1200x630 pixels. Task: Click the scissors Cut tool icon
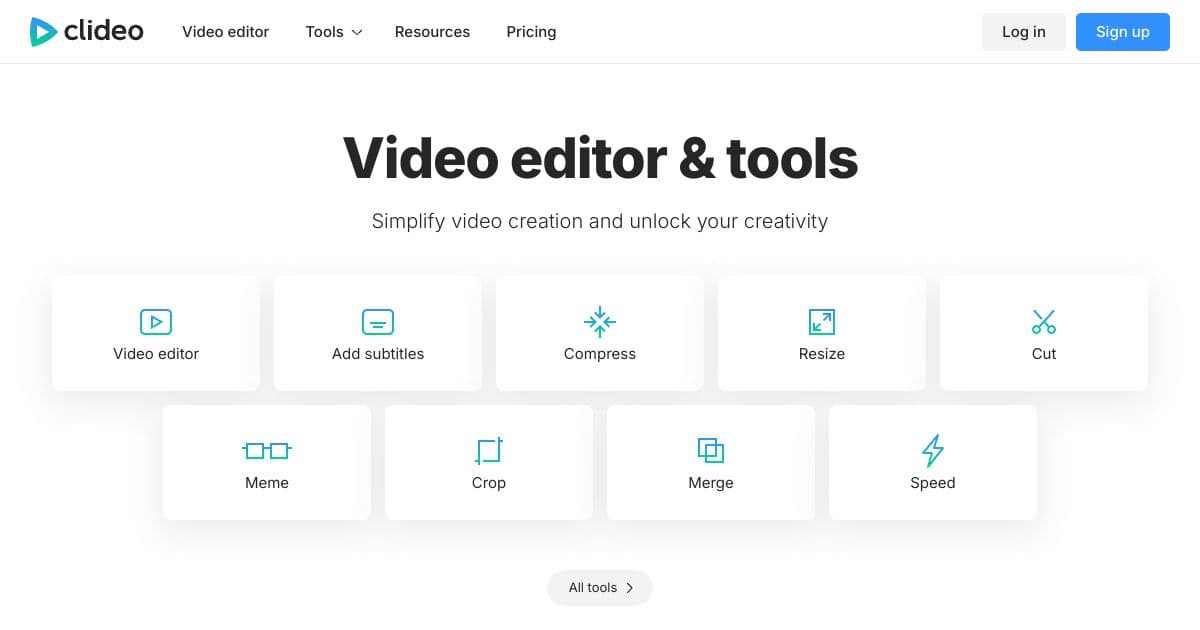tap(1043, 322)
